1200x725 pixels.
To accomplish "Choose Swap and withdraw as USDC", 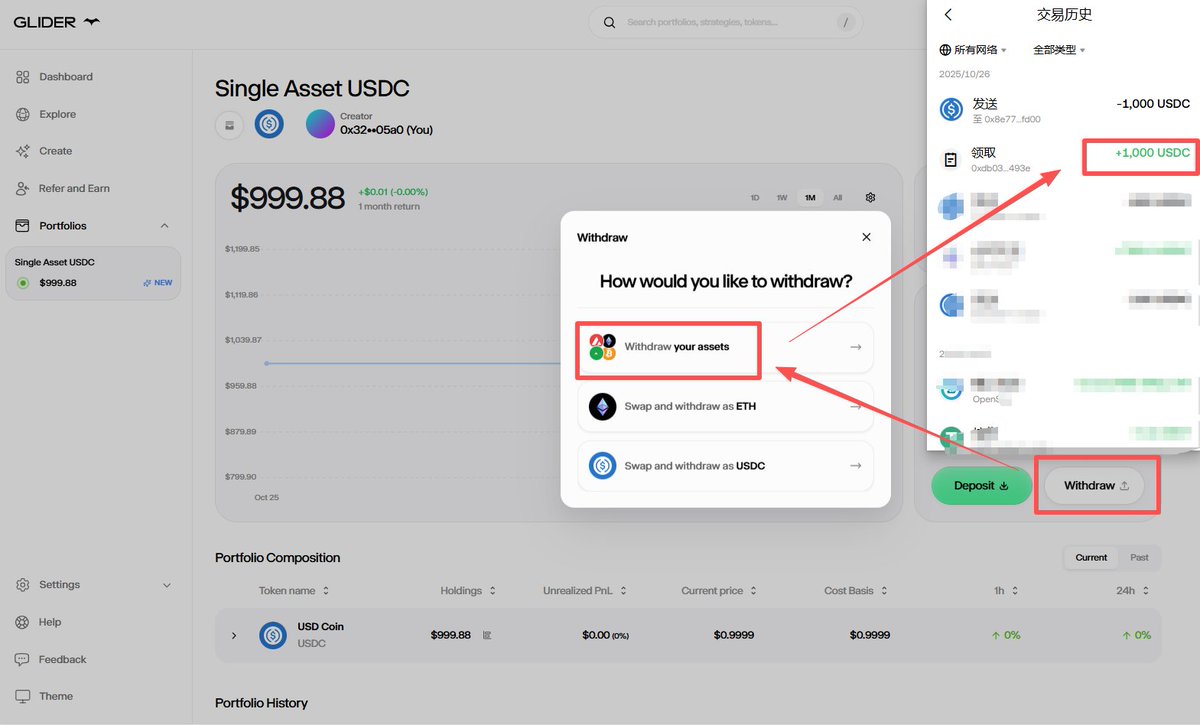I will [725, 465].
